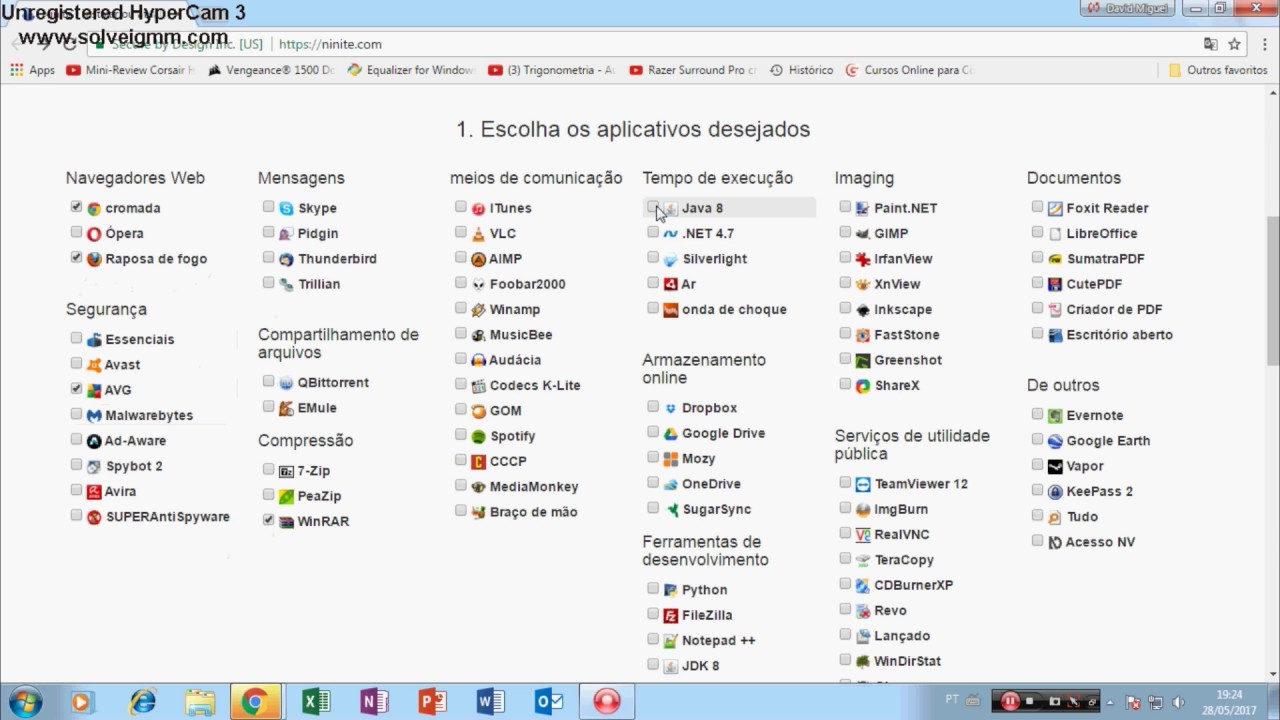Click the Malwarebytes icon

pyautogui.click(x=94, y=416)
